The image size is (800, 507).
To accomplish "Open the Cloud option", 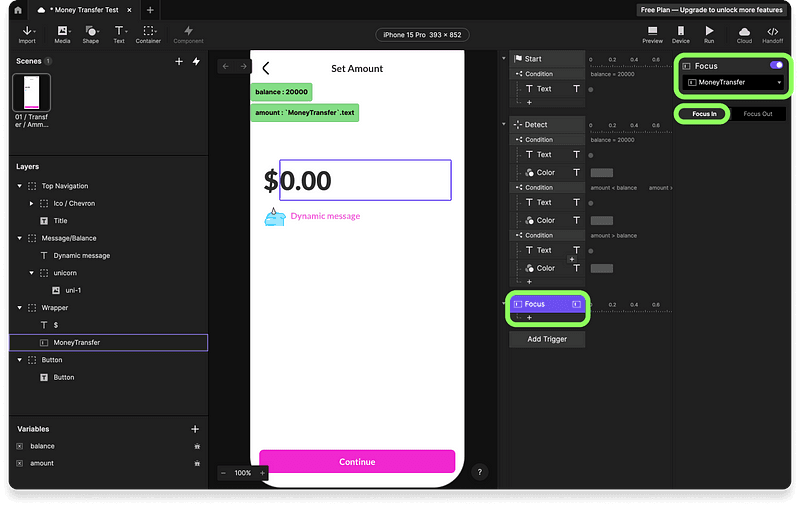I will pyautogui.click(x=744, y=35).
